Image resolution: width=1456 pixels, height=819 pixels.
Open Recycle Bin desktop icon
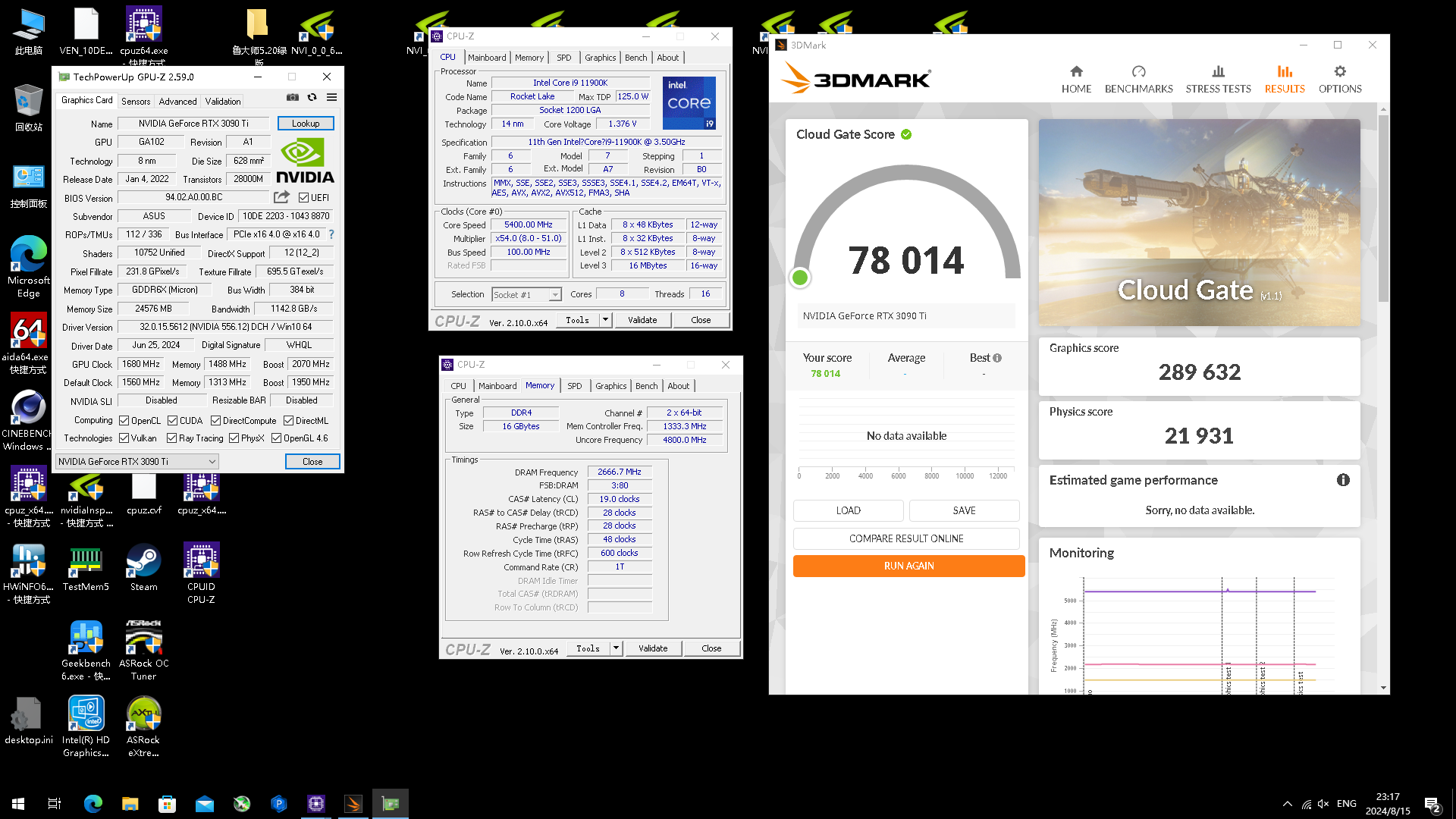28,108
